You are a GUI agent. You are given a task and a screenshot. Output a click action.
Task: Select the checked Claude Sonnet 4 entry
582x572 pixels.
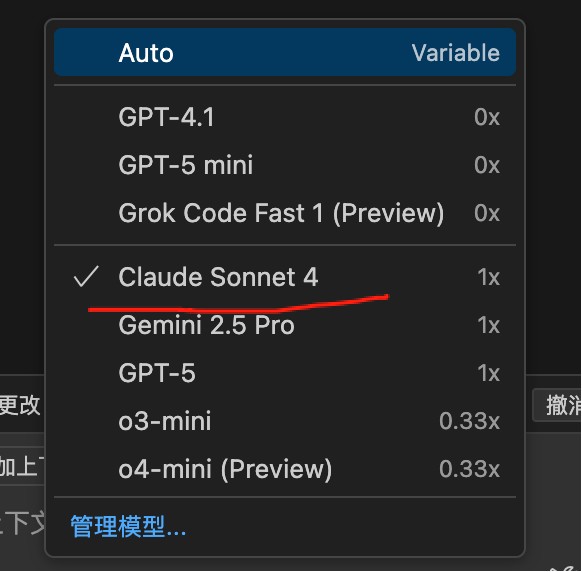(x=285, y=277)
